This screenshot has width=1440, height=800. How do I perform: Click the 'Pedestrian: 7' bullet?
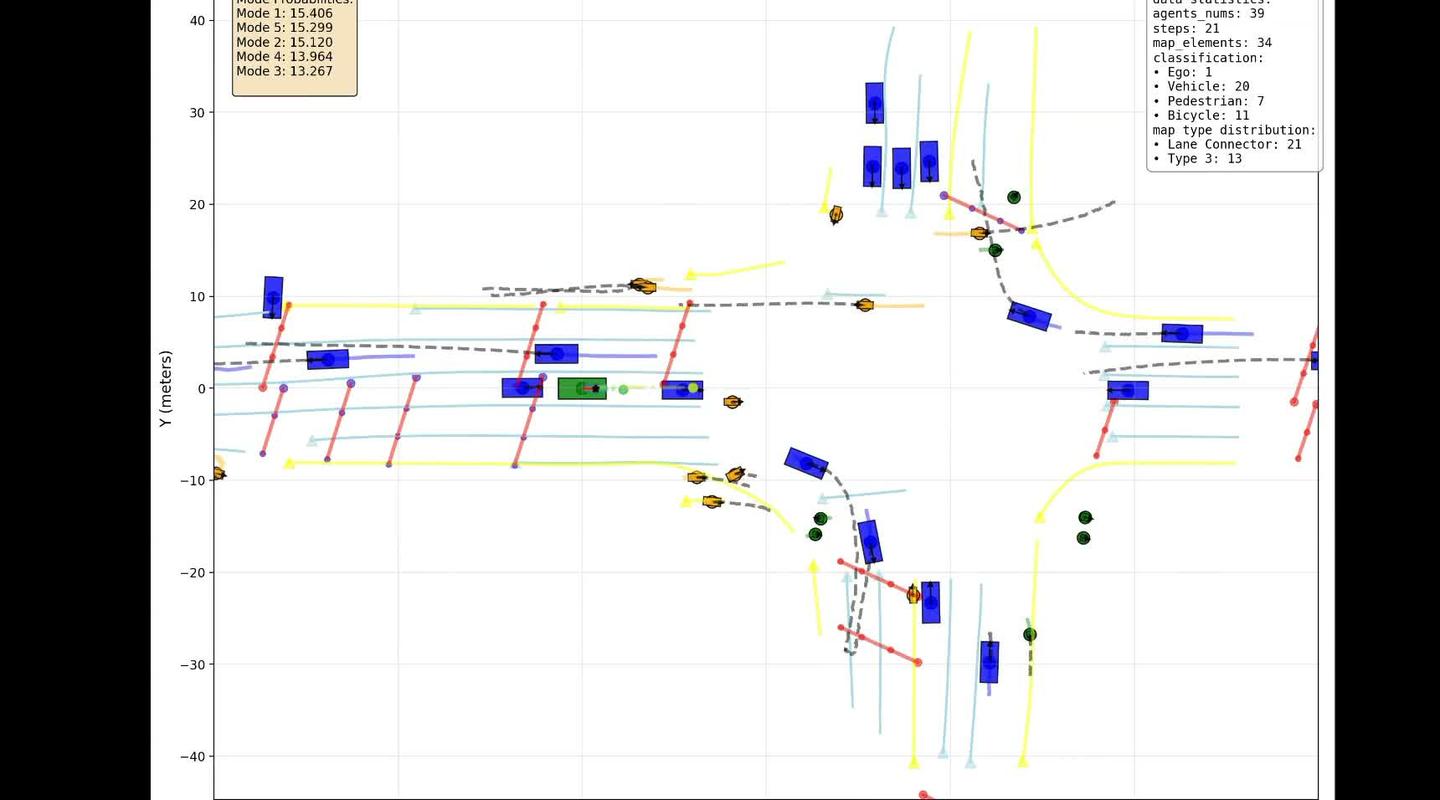tap(1208, 101)
